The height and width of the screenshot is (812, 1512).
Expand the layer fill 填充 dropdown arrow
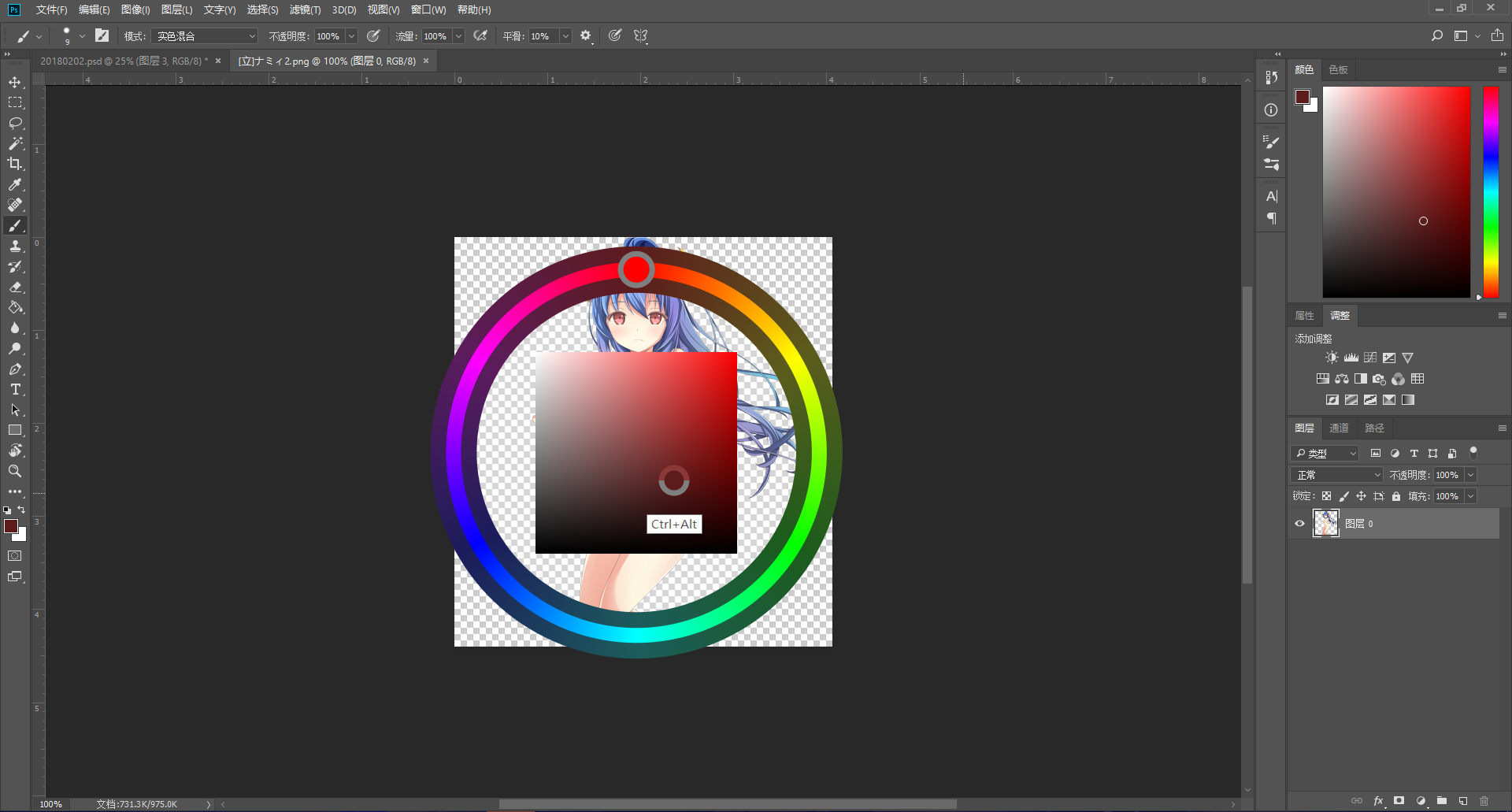tap(1470, 496)
